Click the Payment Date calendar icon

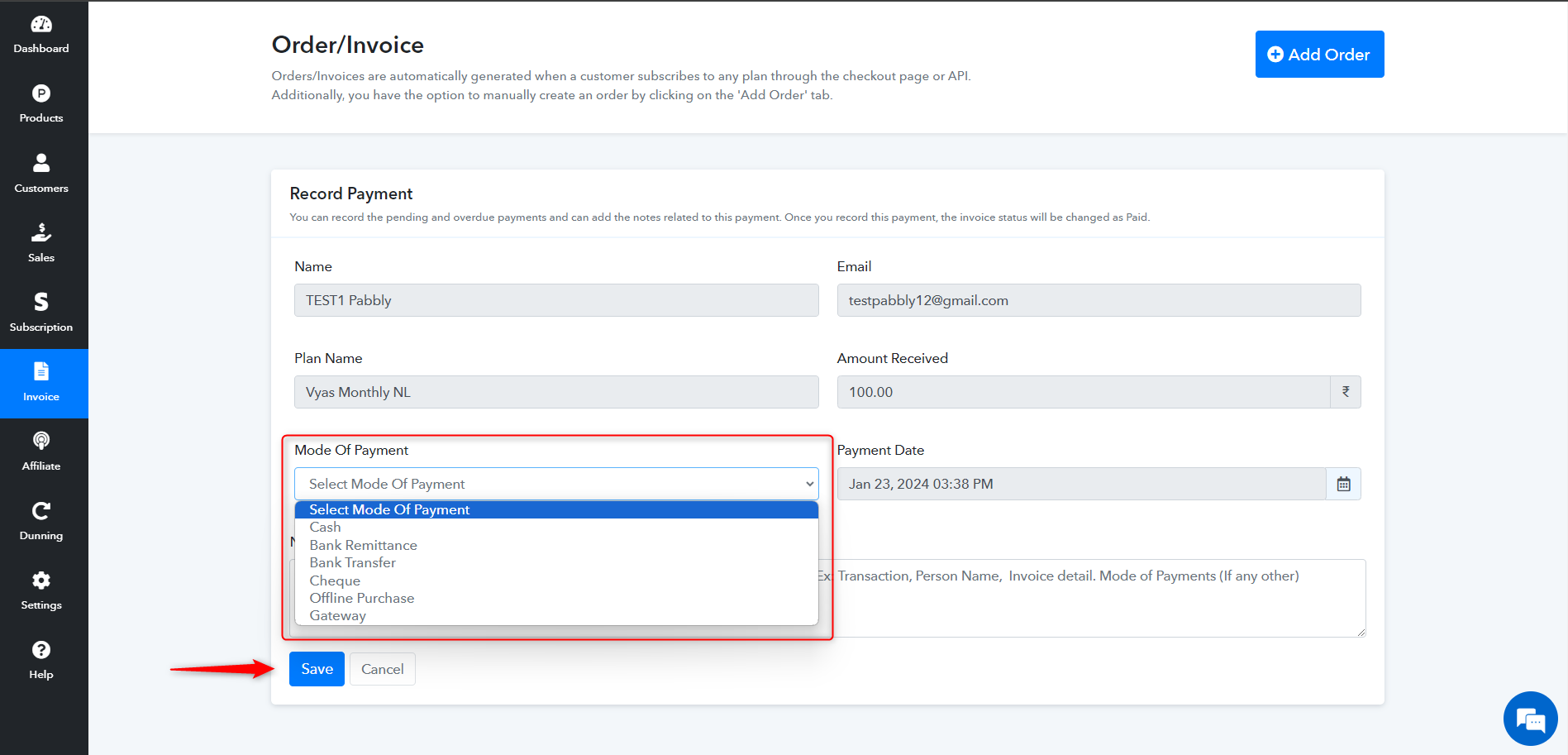coord(1343,484)
